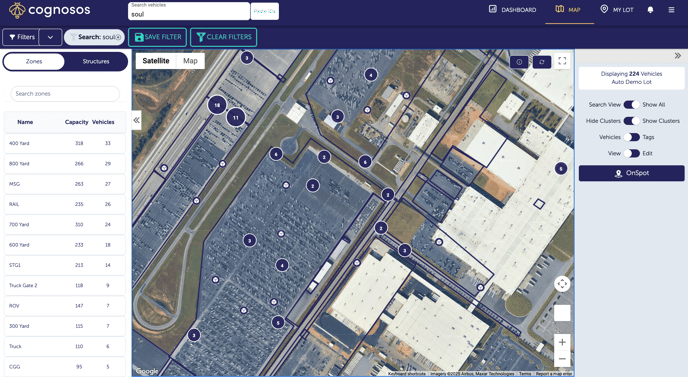Click the Search vehicles input field

point(189,11)
